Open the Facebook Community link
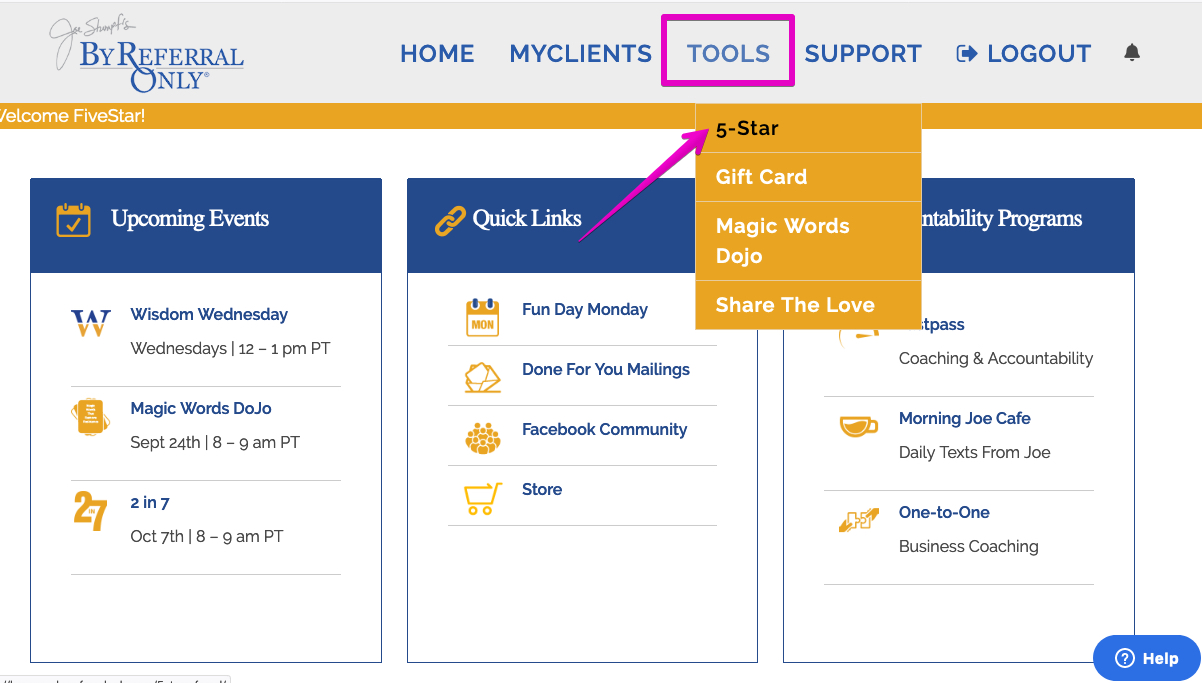This screenshot has width=1202, height=683. pos(604,430)
